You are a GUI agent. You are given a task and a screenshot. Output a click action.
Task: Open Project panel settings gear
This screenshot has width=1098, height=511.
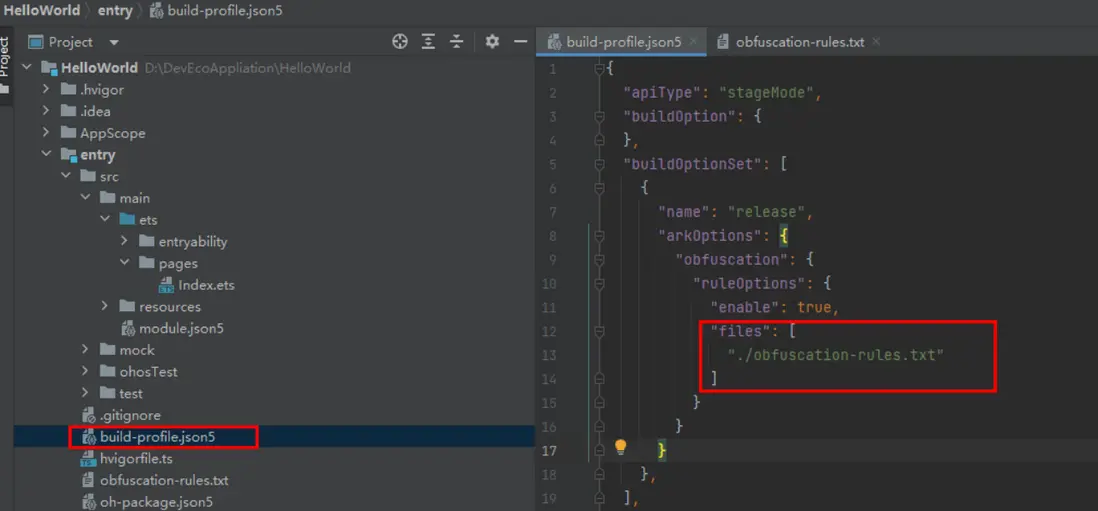click(x=492, y=42)
